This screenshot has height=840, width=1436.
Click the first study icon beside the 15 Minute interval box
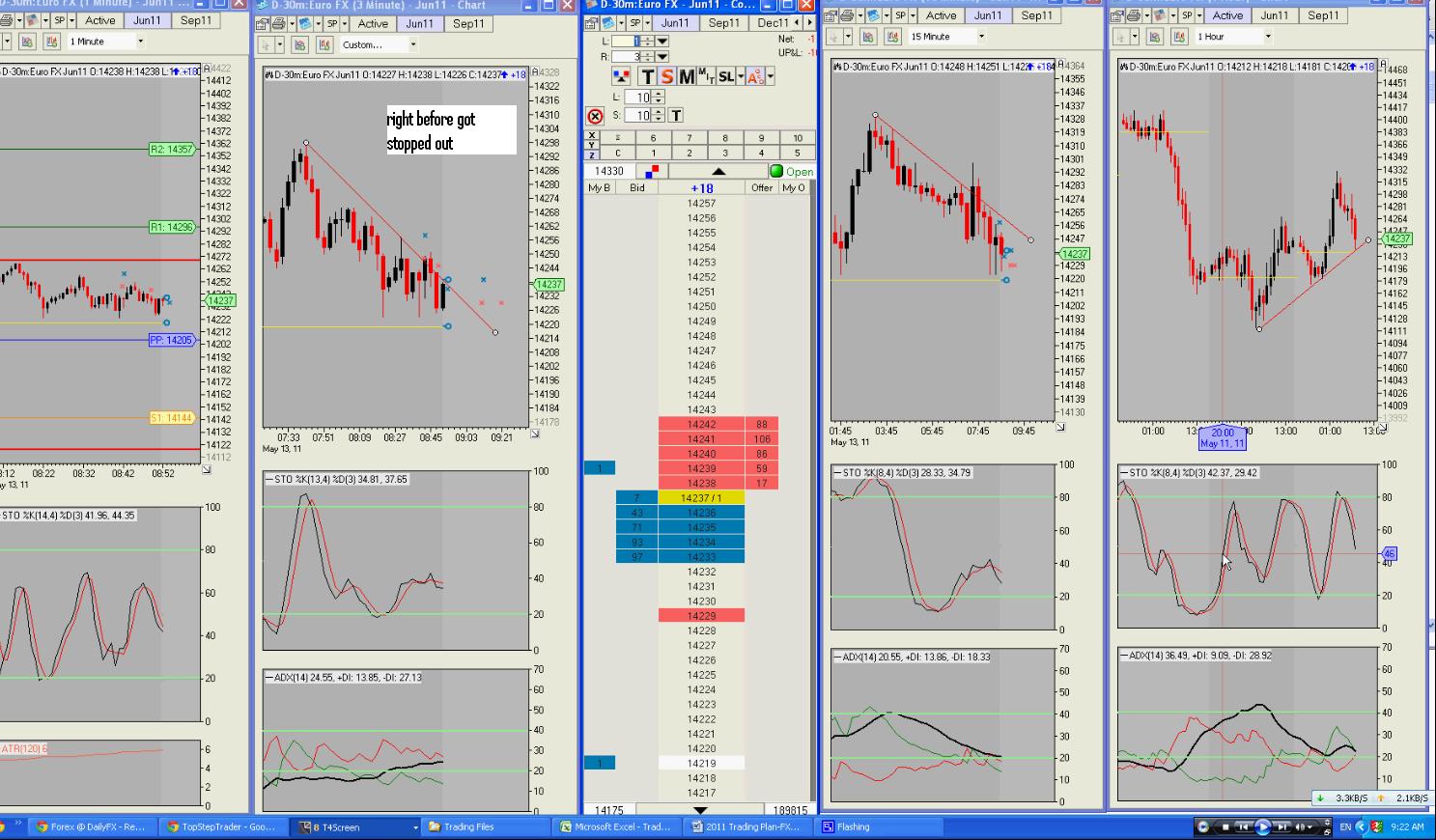pos(868,37)
